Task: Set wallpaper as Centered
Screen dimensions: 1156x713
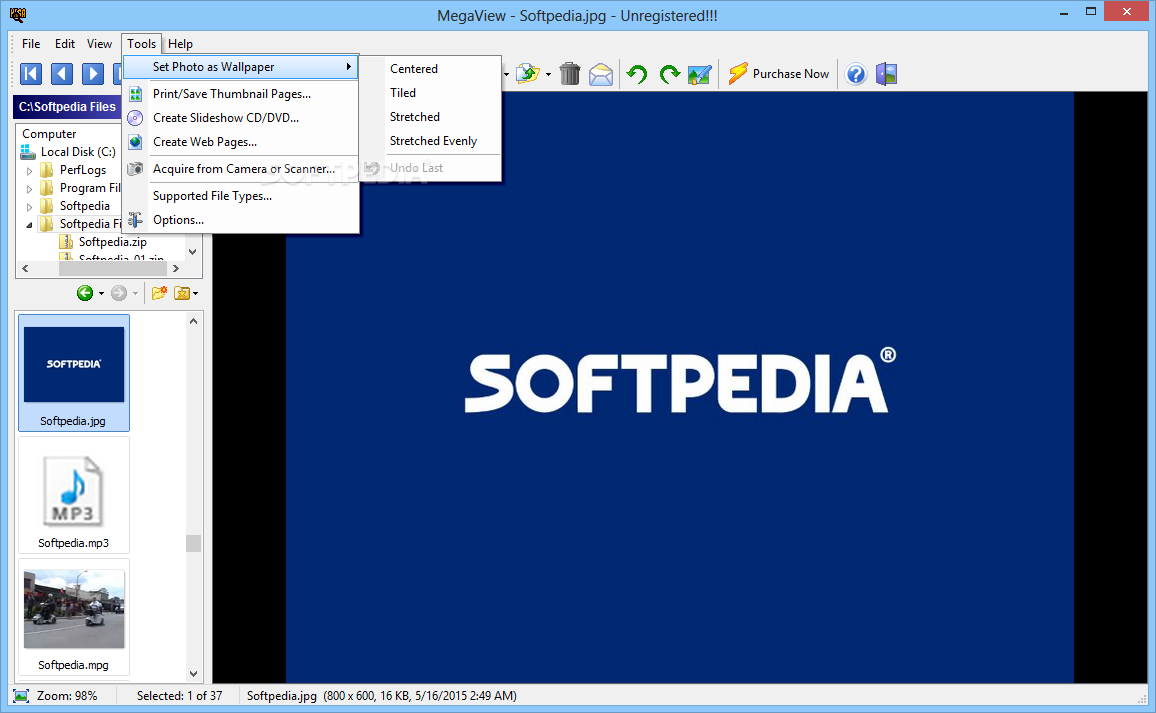Action: click(431, 69)
